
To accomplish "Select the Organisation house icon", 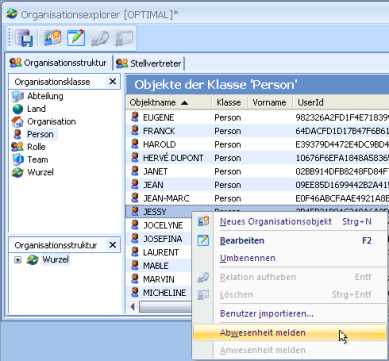I will click(17, 122).
